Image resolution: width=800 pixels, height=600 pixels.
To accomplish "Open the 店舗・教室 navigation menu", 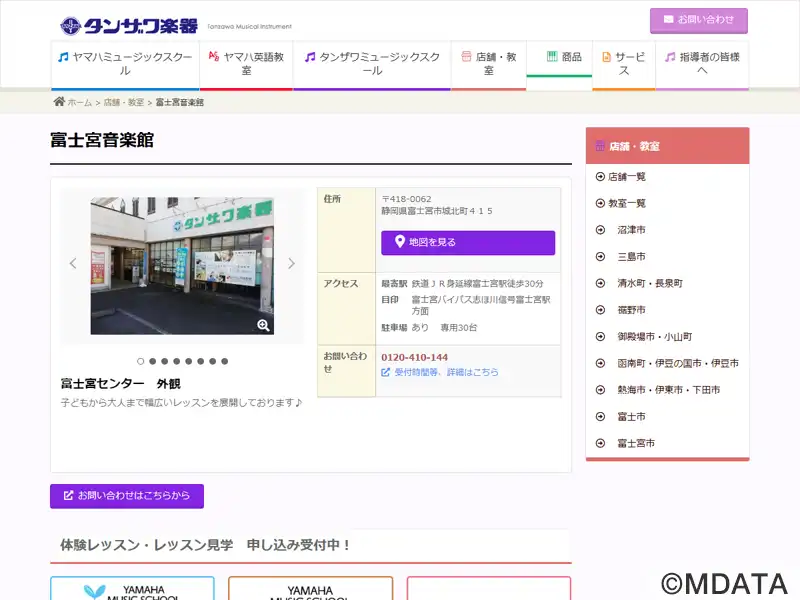I will (489, 64).
